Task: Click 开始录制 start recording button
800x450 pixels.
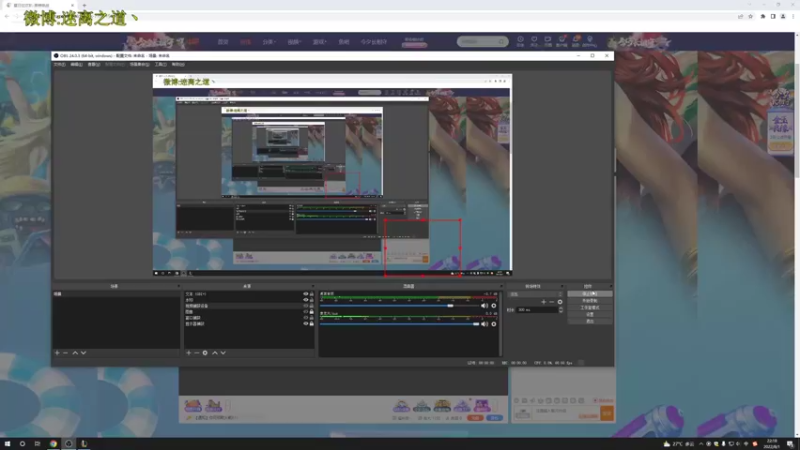Action: click(x=590, y=301)
